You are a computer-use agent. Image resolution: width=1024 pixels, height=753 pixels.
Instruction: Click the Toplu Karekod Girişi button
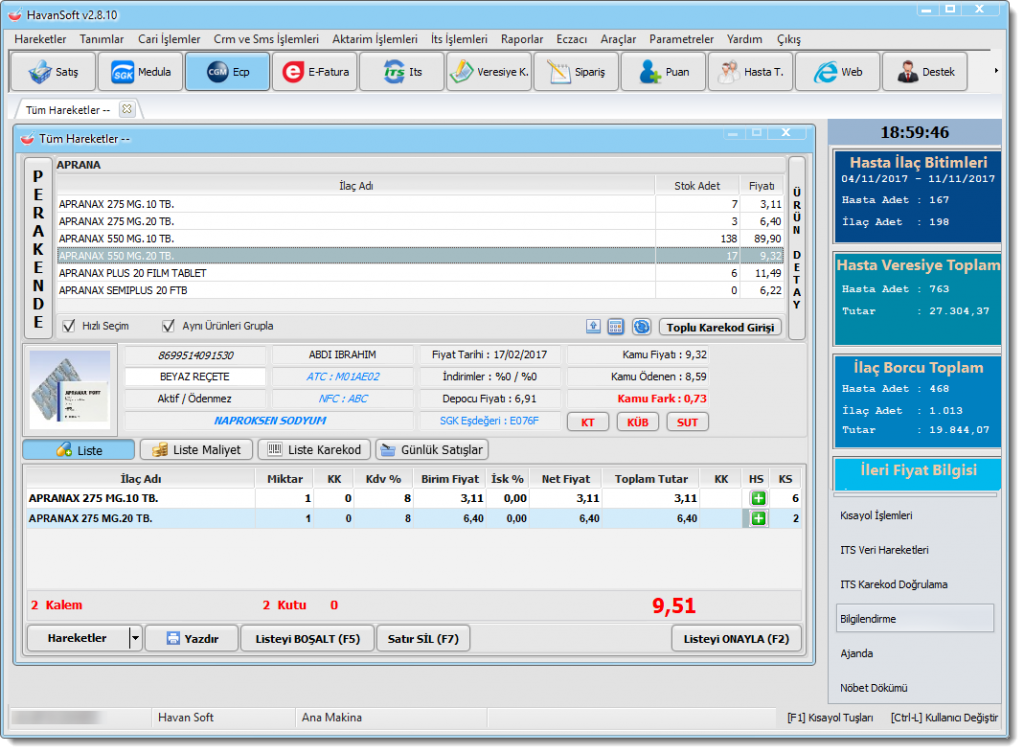click(x=720, y=327)
